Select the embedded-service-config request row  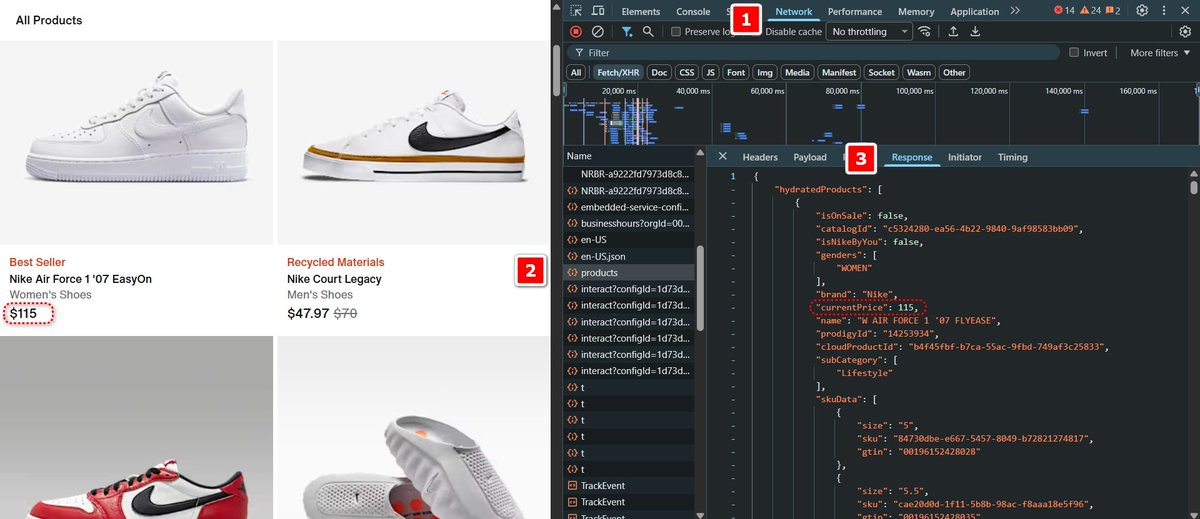coord(630,207)
